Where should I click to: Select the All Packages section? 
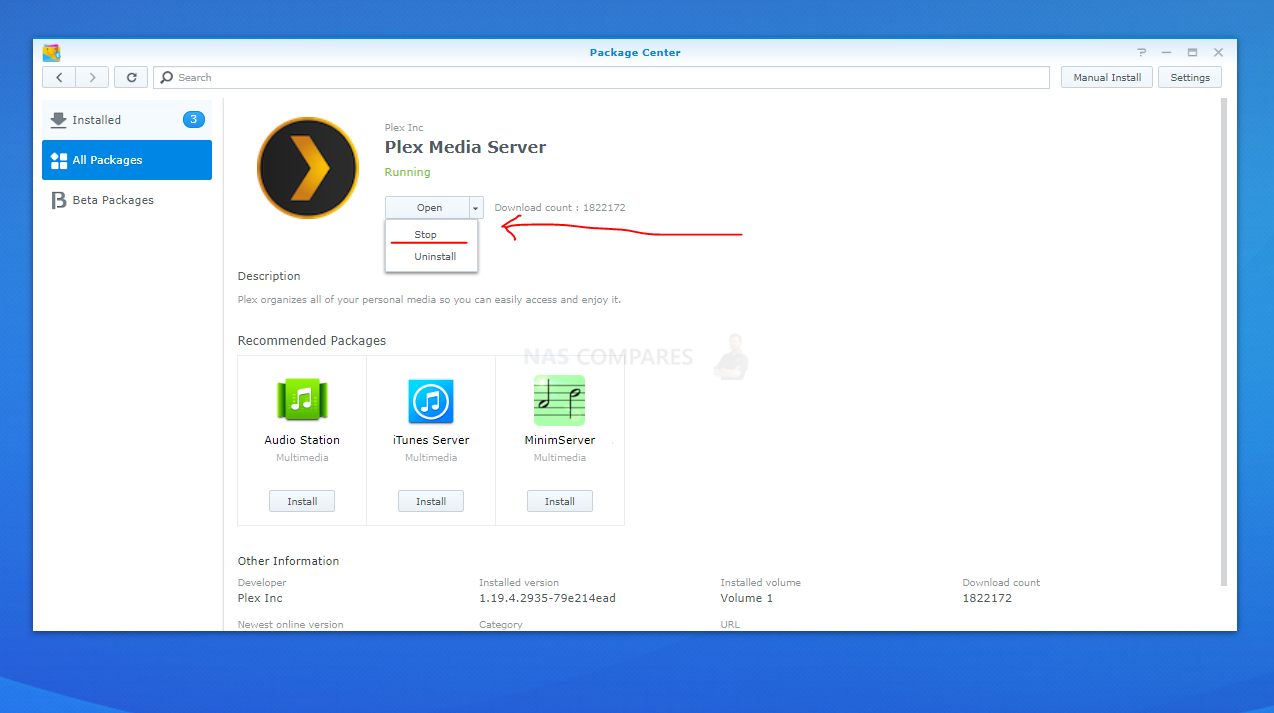127,160
